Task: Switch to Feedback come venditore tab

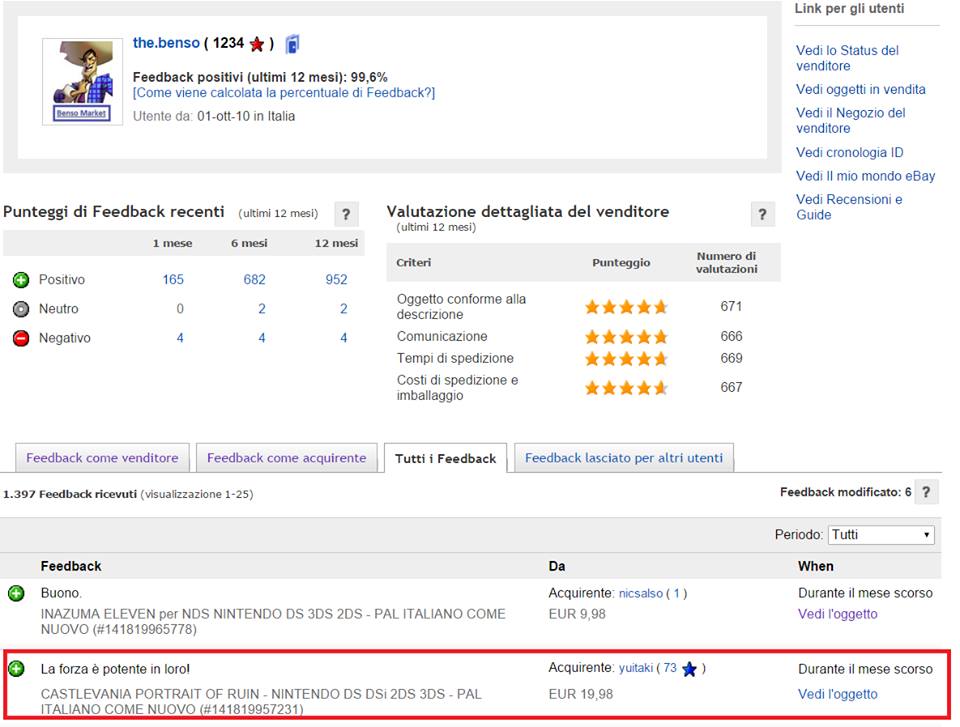Action: [102, 458]
